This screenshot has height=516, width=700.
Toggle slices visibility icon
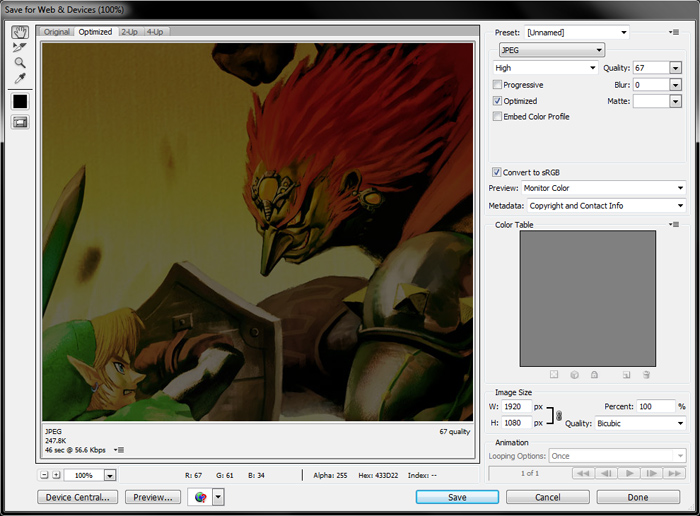coord(20,122)
